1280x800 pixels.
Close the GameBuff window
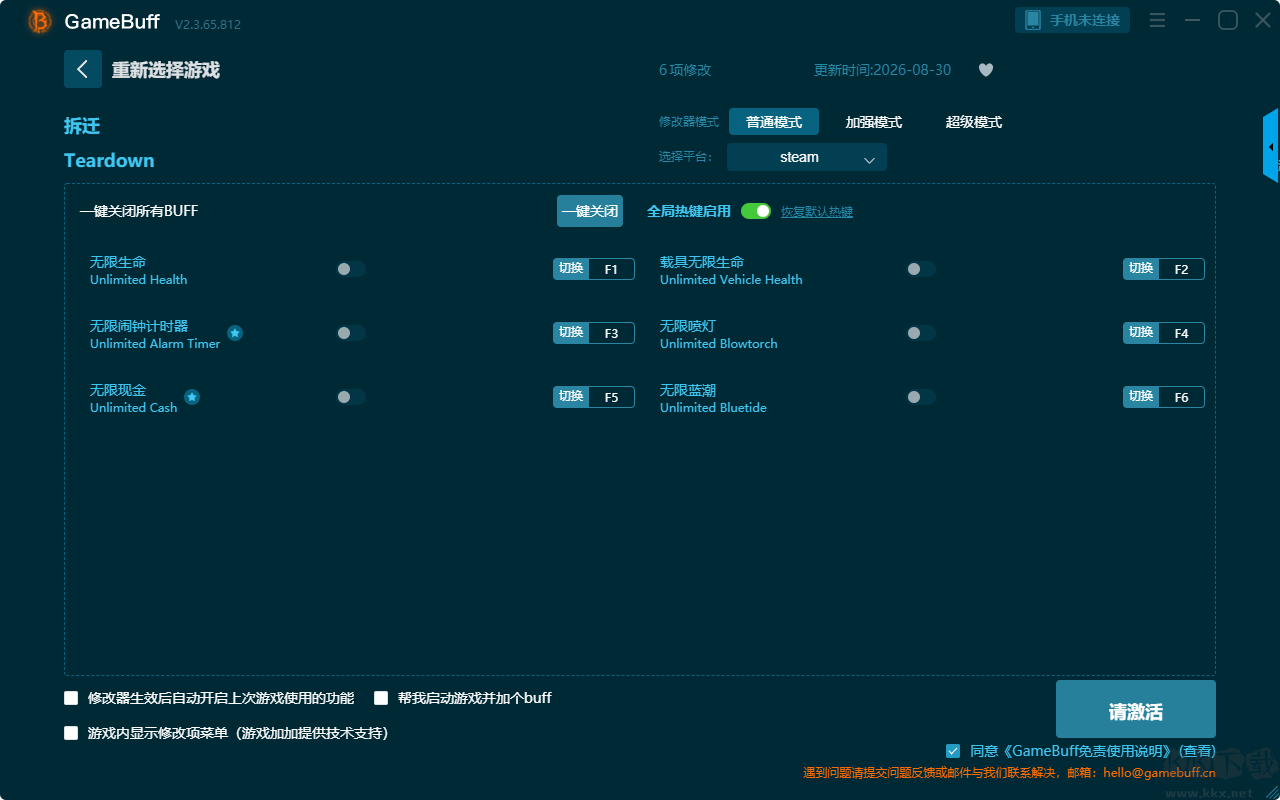click(x=1263, y=20)
